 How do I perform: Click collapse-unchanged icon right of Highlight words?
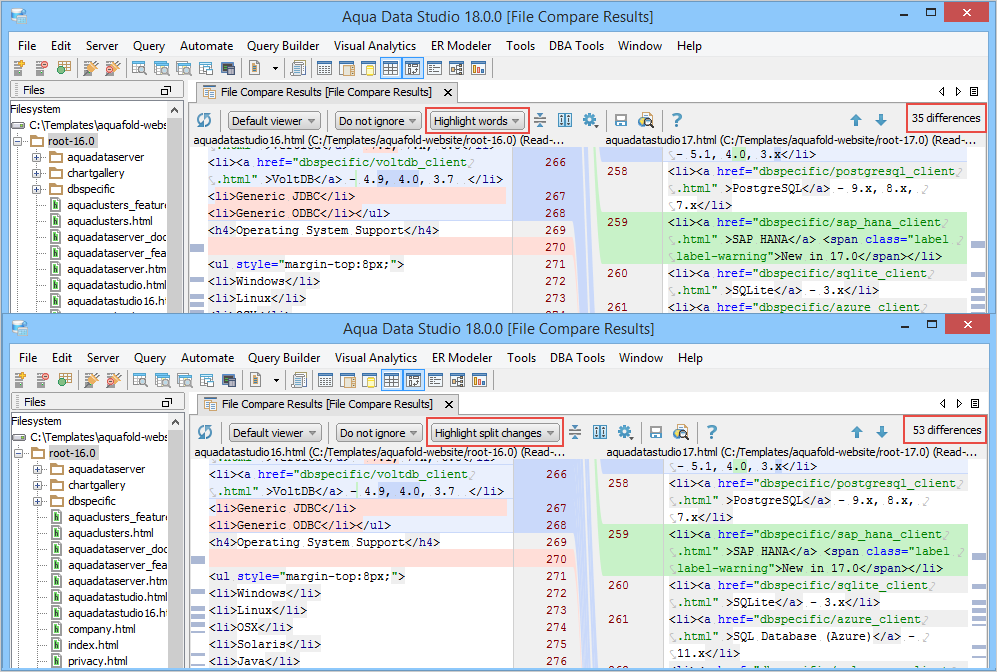click(540, 120)
